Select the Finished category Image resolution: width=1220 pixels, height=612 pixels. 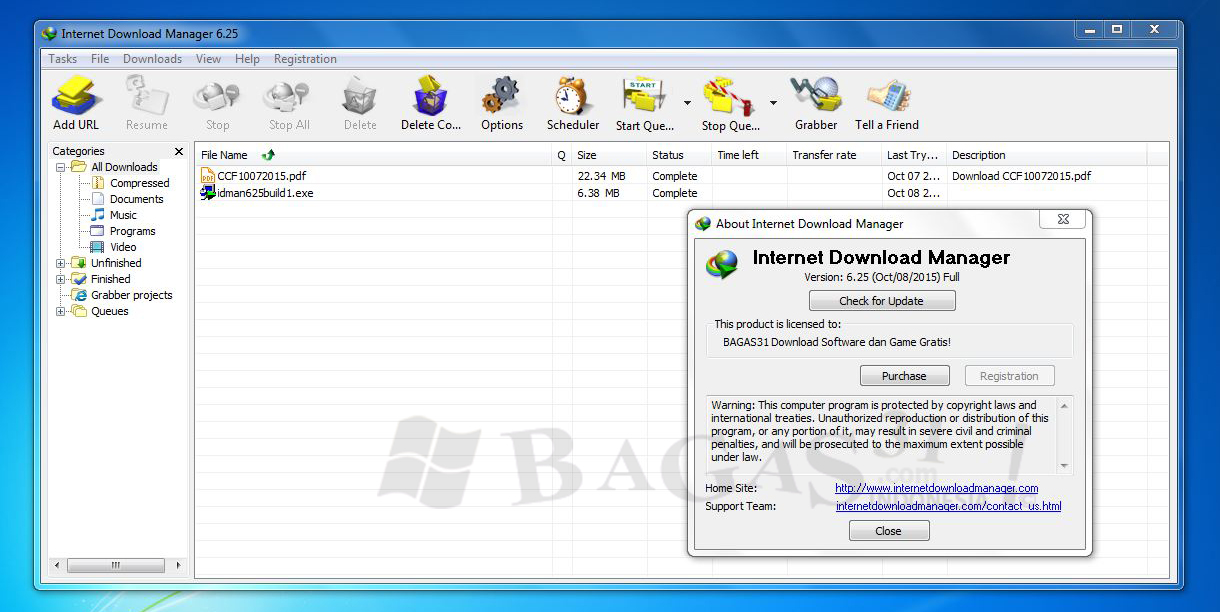pyautogui.click(x=110, y=279)
